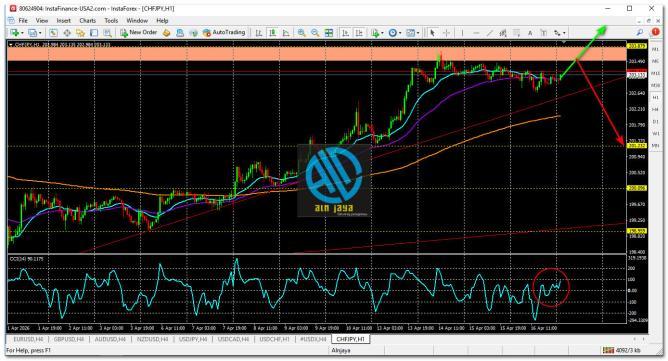Switch to the EURUSD,H4 chart tab

28,339
